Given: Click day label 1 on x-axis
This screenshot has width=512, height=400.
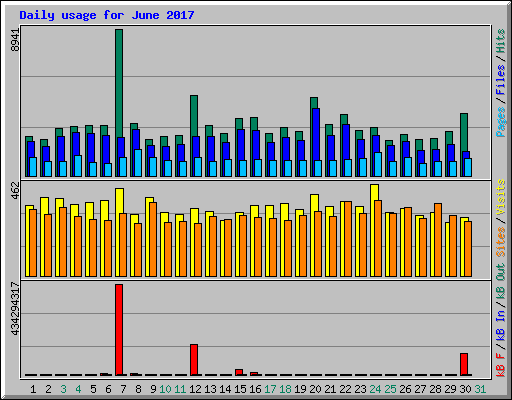Looking at the screenshot, I should [x=33, y=389].
